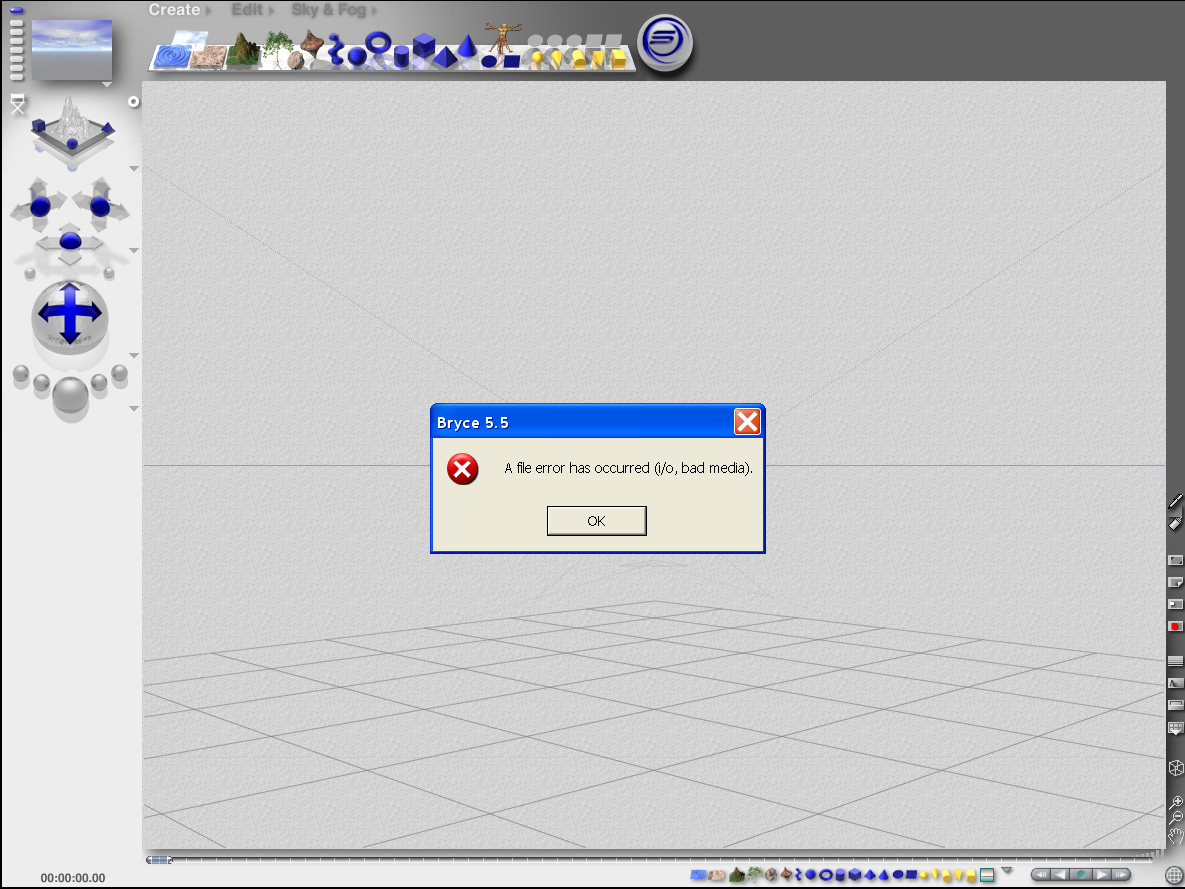Select the top blue memory dot
Screen dimensions: 1185x889
pyautogui.click(x=17, y=11)
